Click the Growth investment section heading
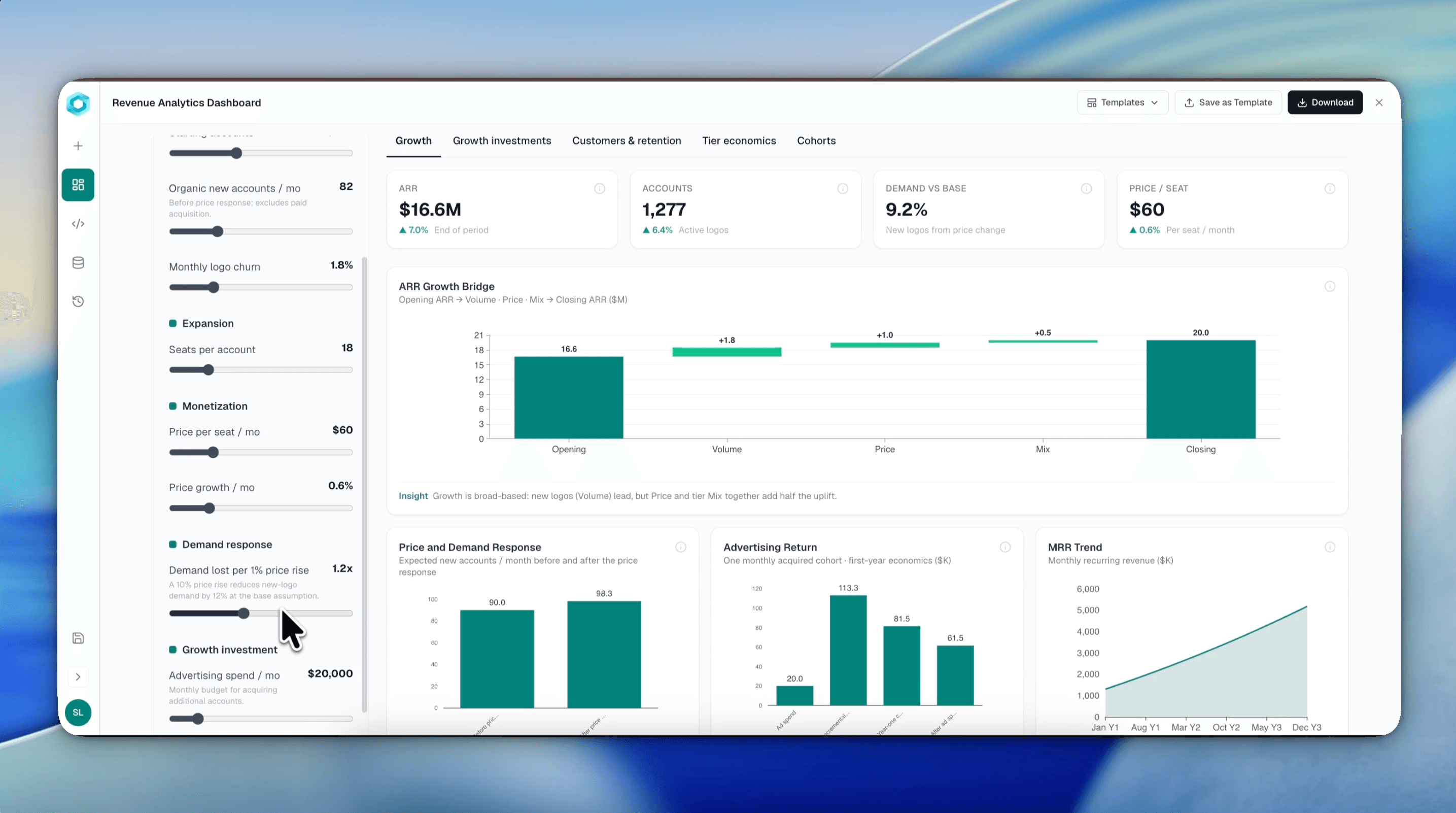 click(x=229, y=650)
